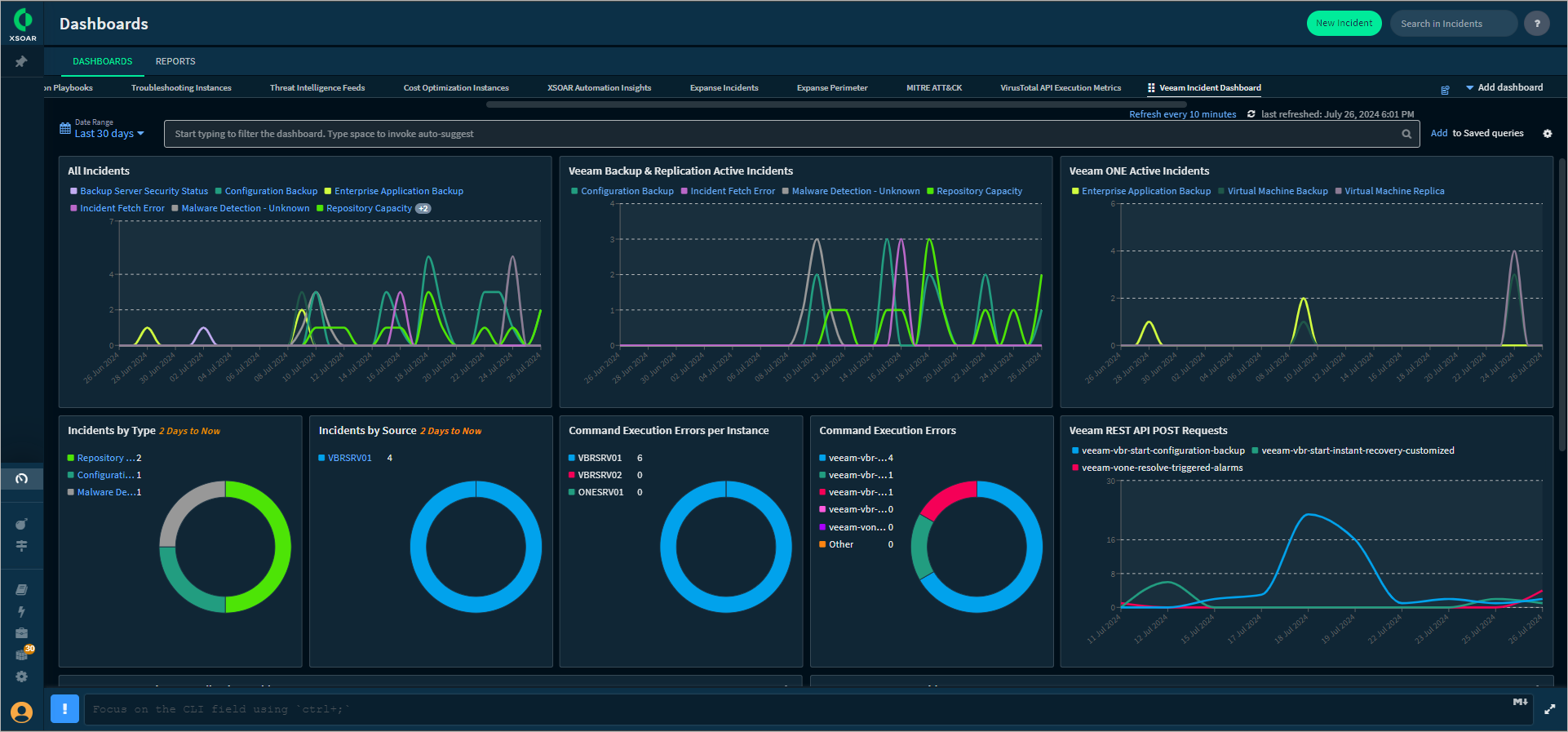Open the Add dashboard dropdown
The image size is (1568, 732).
pyautogui.click(x=1504, y=87)
